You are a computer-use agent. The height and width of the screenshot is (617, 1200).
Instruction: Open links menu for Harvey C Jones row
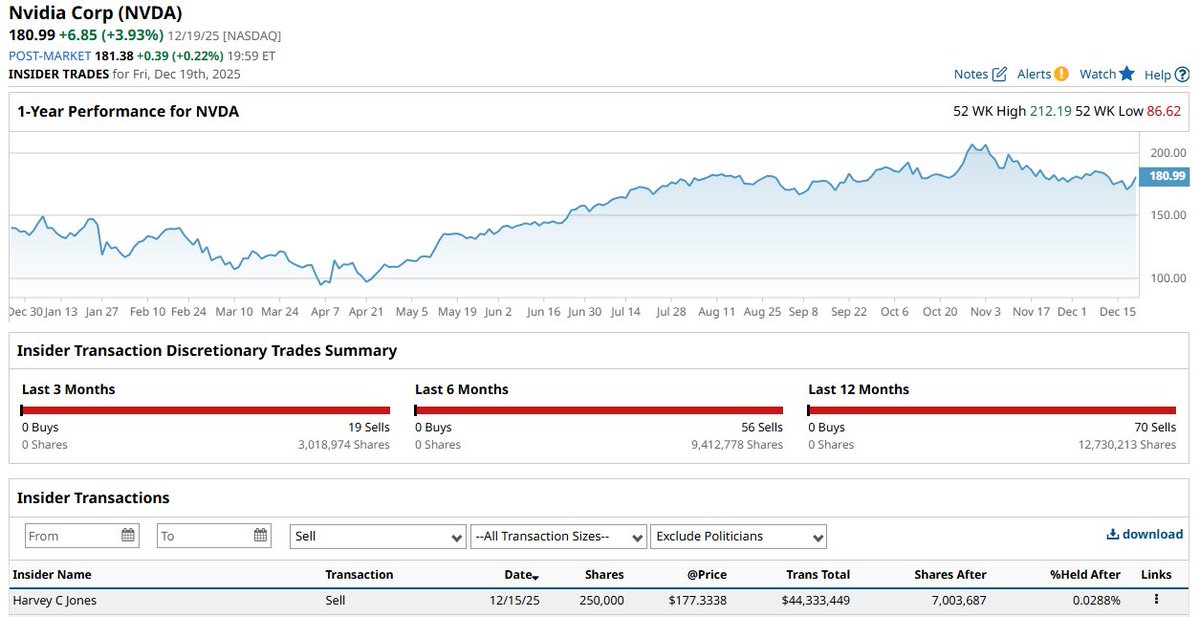tap(1156, 600)
